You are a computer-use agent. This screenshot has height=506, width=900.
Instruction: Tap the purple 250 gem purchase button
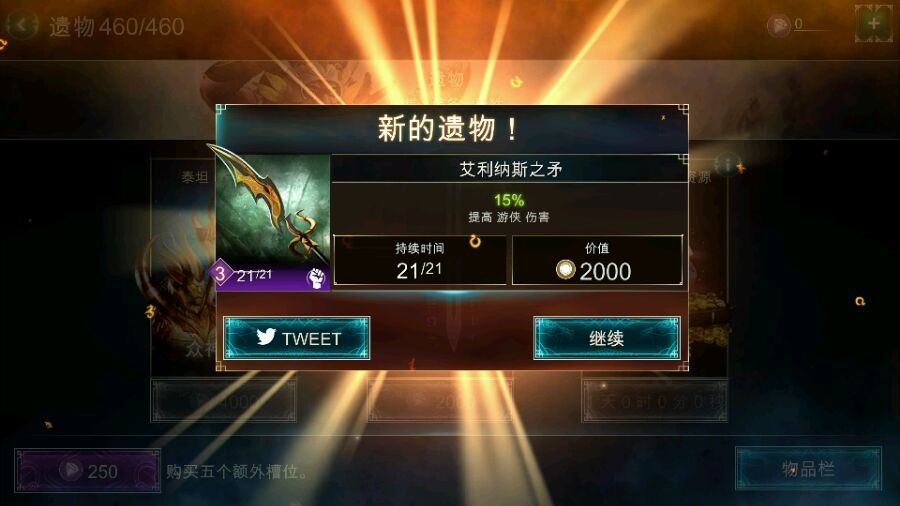tap(87, 470)
